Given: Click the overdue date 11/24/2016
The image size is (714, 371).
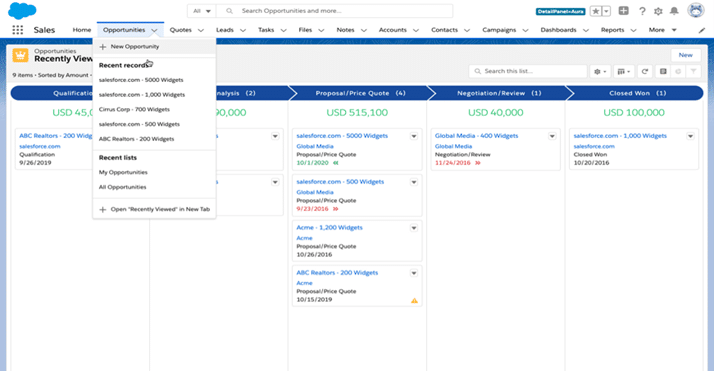Looking at the screenshot, I should [453, 163].
